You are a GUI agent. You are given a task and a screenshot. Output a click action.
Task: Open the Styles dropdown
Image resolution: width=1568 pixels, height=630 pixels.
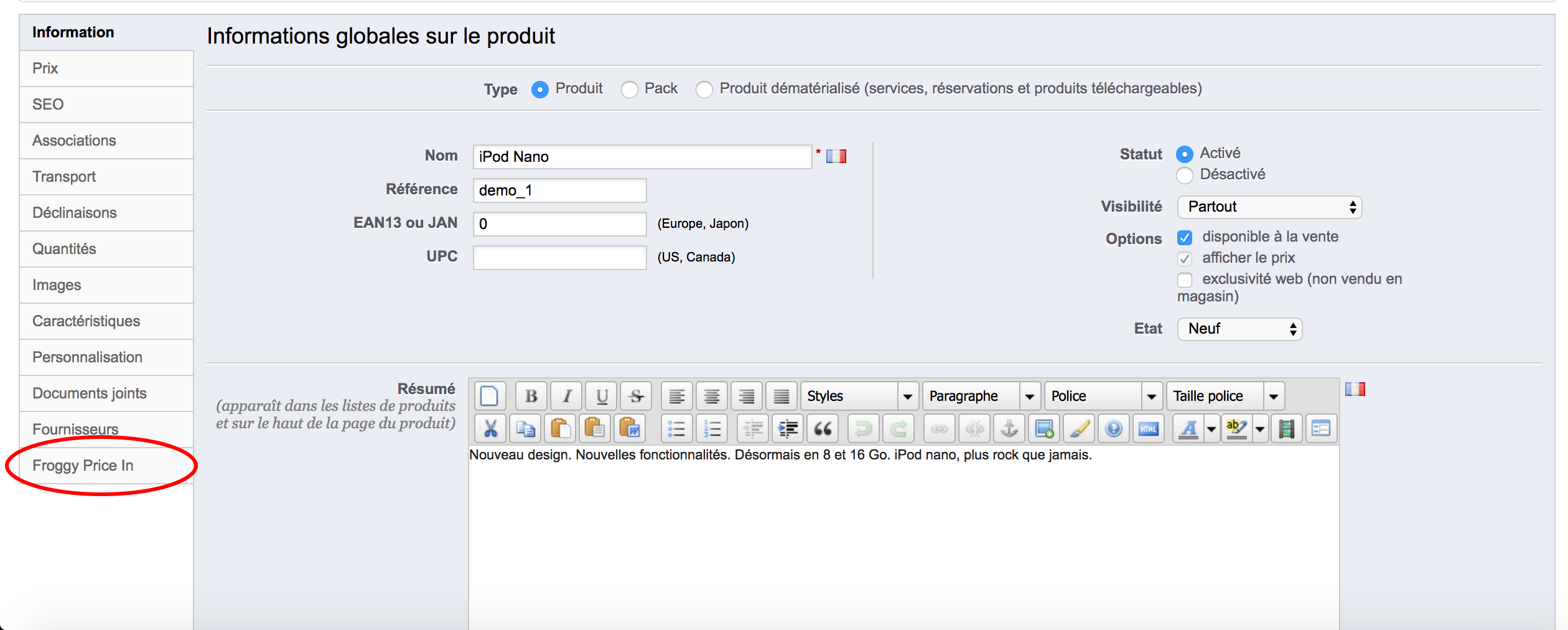click(859, 396)
